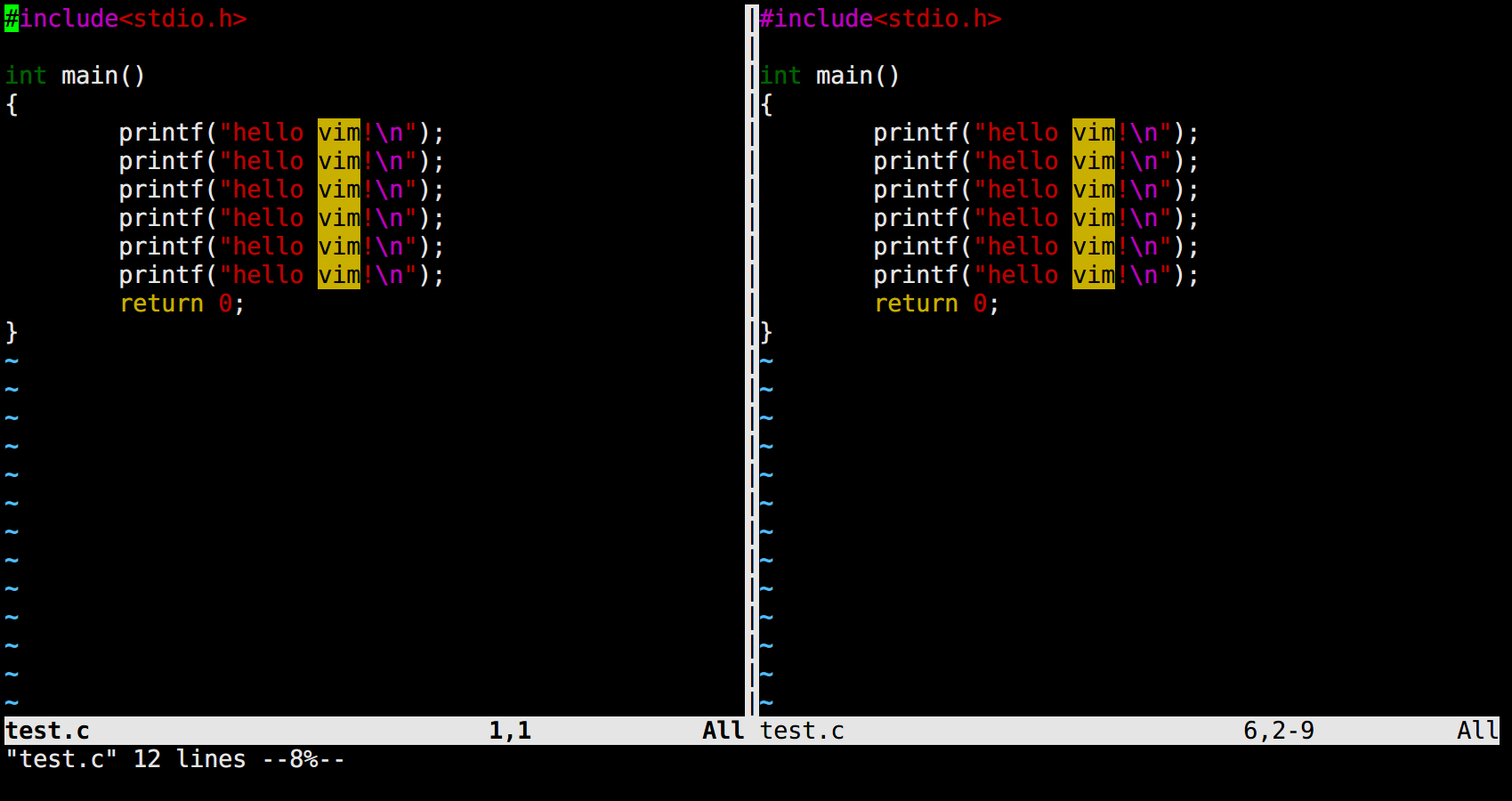Click 'return 0;' in the left pane

click(182, 303)
